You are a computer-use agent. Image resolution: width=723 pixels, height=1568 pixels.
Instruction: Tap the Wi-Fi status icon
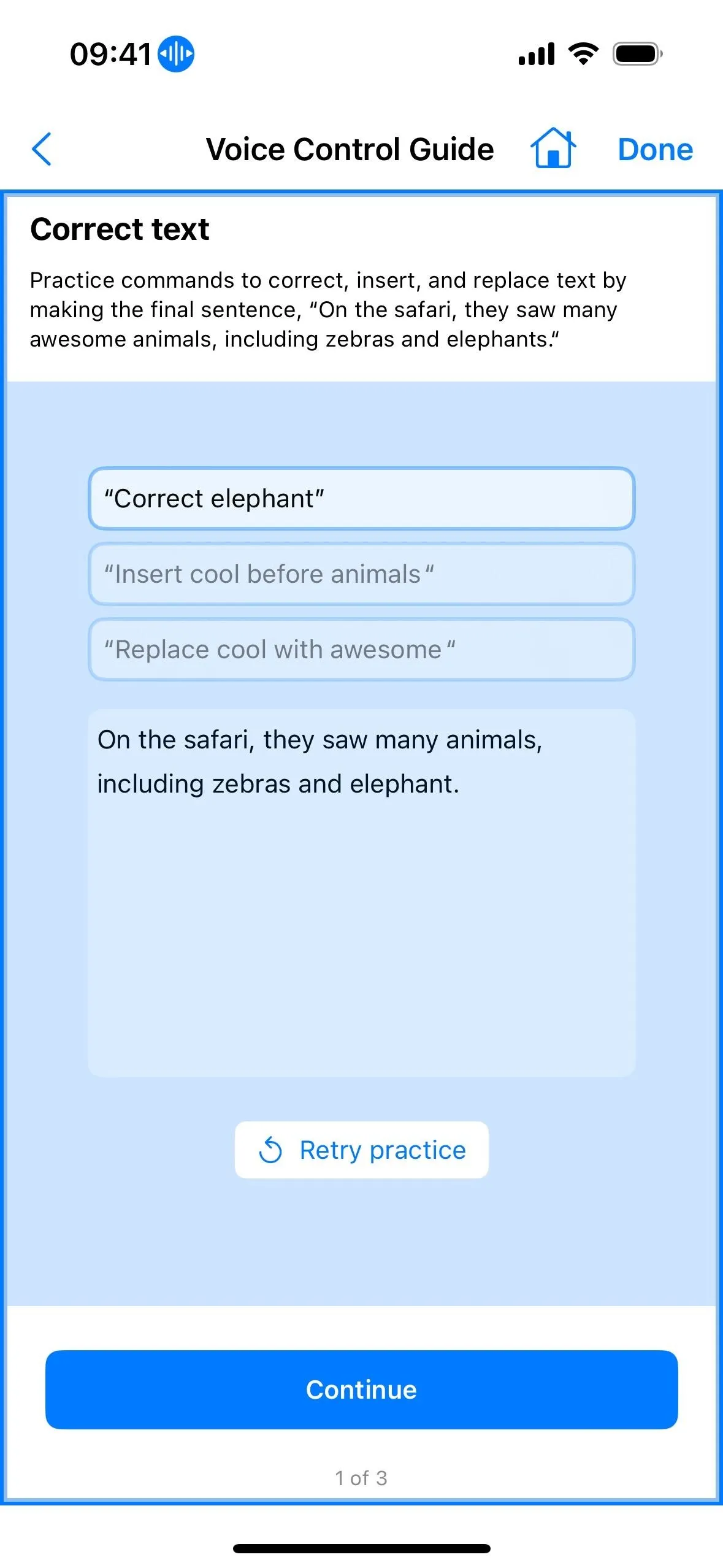[x=583, y=54]
